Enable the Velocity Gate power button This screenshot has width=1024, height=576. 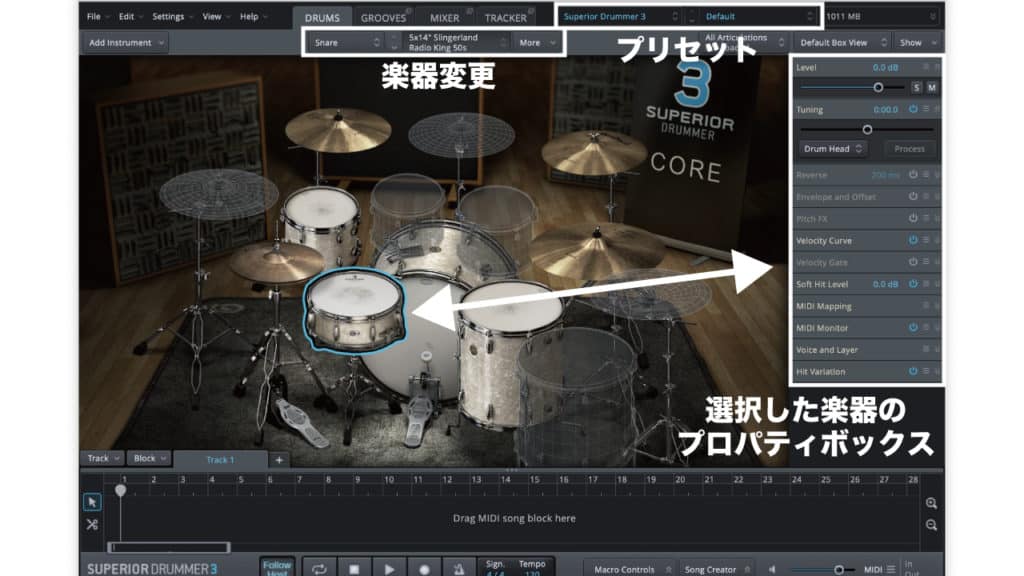tap(913, 262)
